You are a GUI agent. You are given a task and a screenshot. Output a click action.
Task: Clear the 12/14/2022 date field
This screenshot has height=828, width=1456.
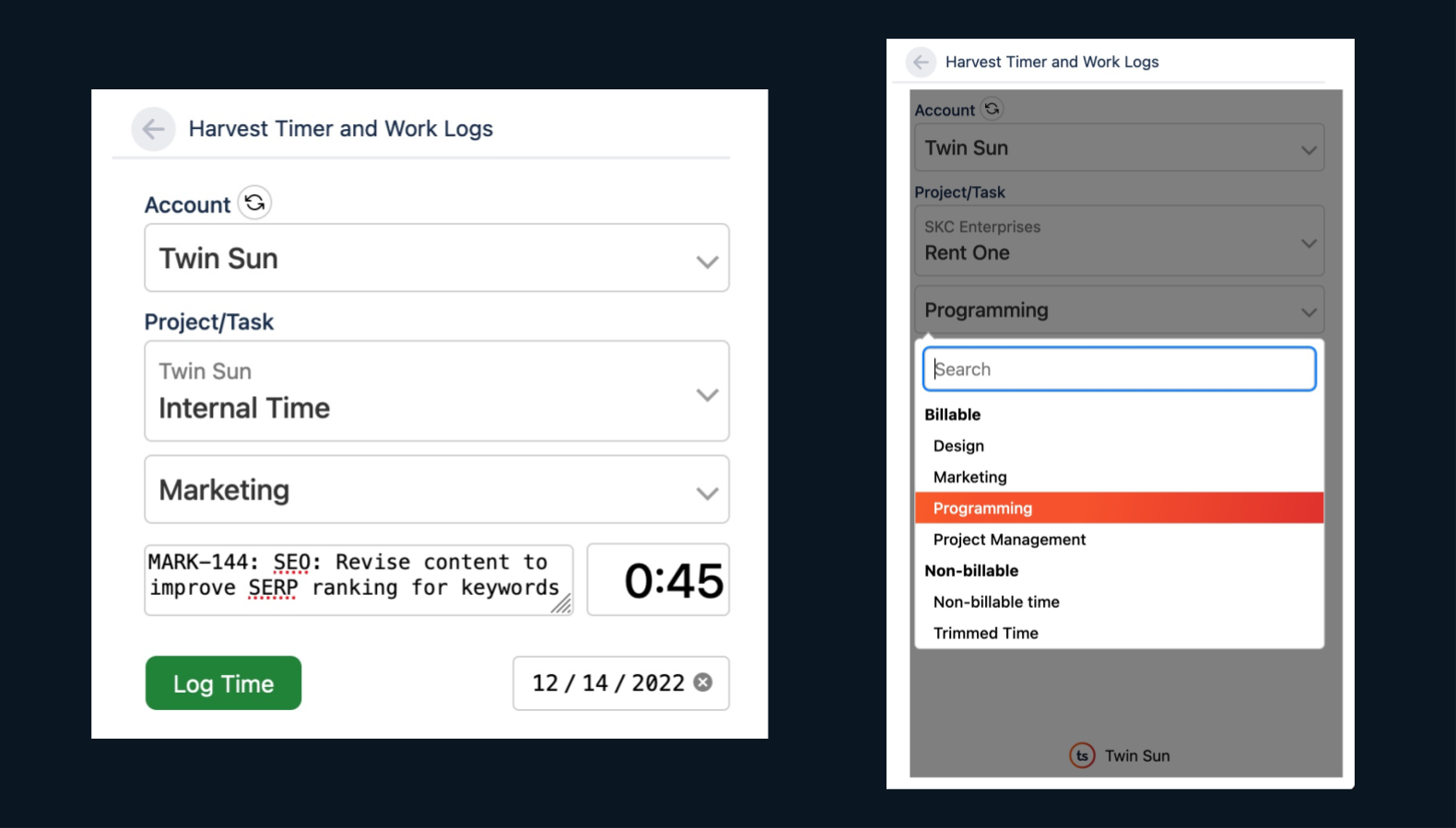pos(703,682)
